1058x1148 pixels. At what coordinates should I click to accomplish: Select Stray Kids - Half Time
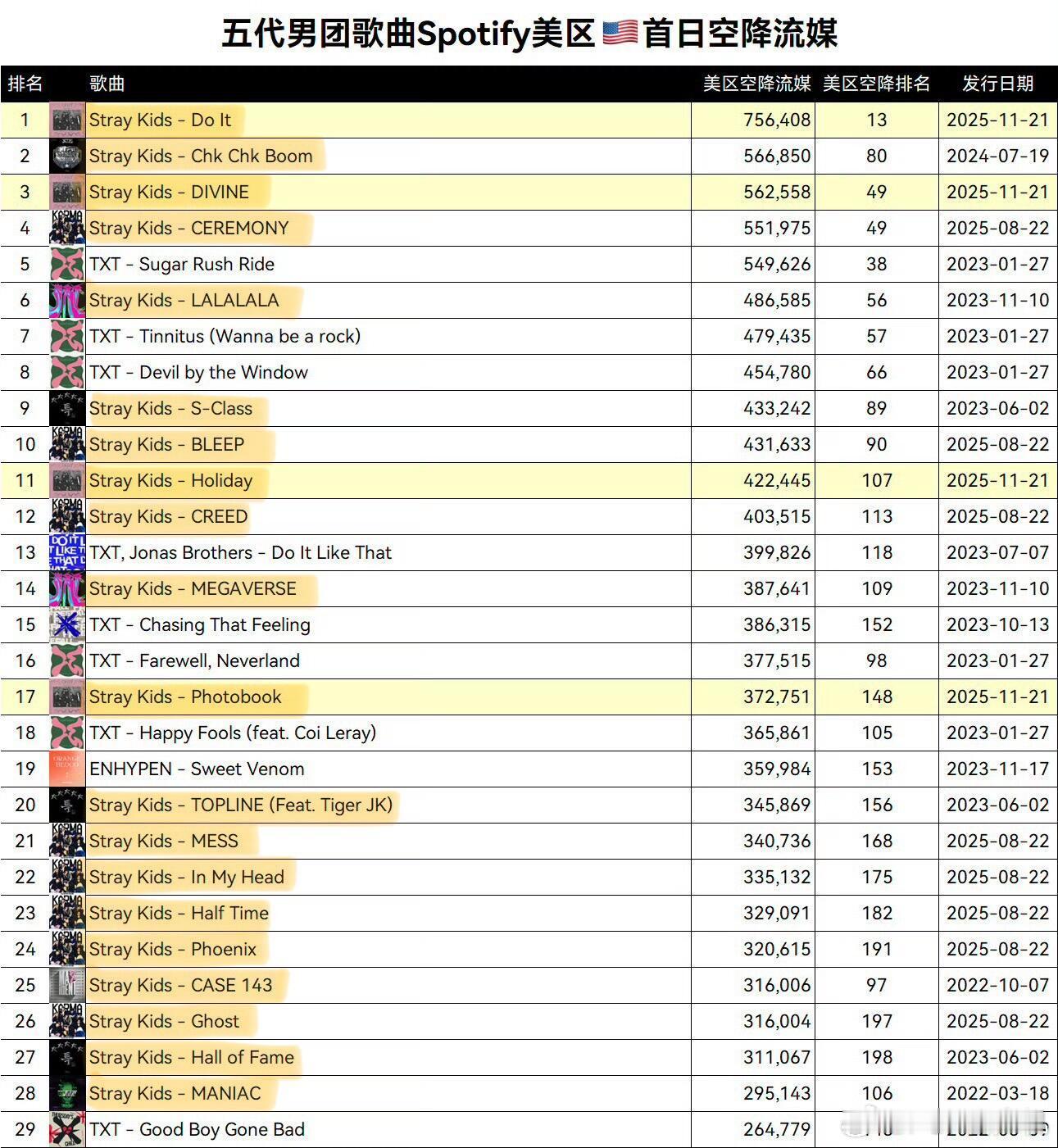179,913
